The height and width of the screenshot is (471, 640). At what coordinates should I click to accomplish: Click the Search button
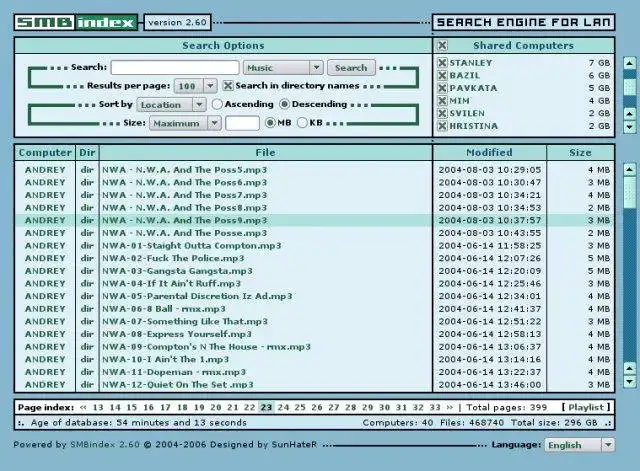click(351, 68)
